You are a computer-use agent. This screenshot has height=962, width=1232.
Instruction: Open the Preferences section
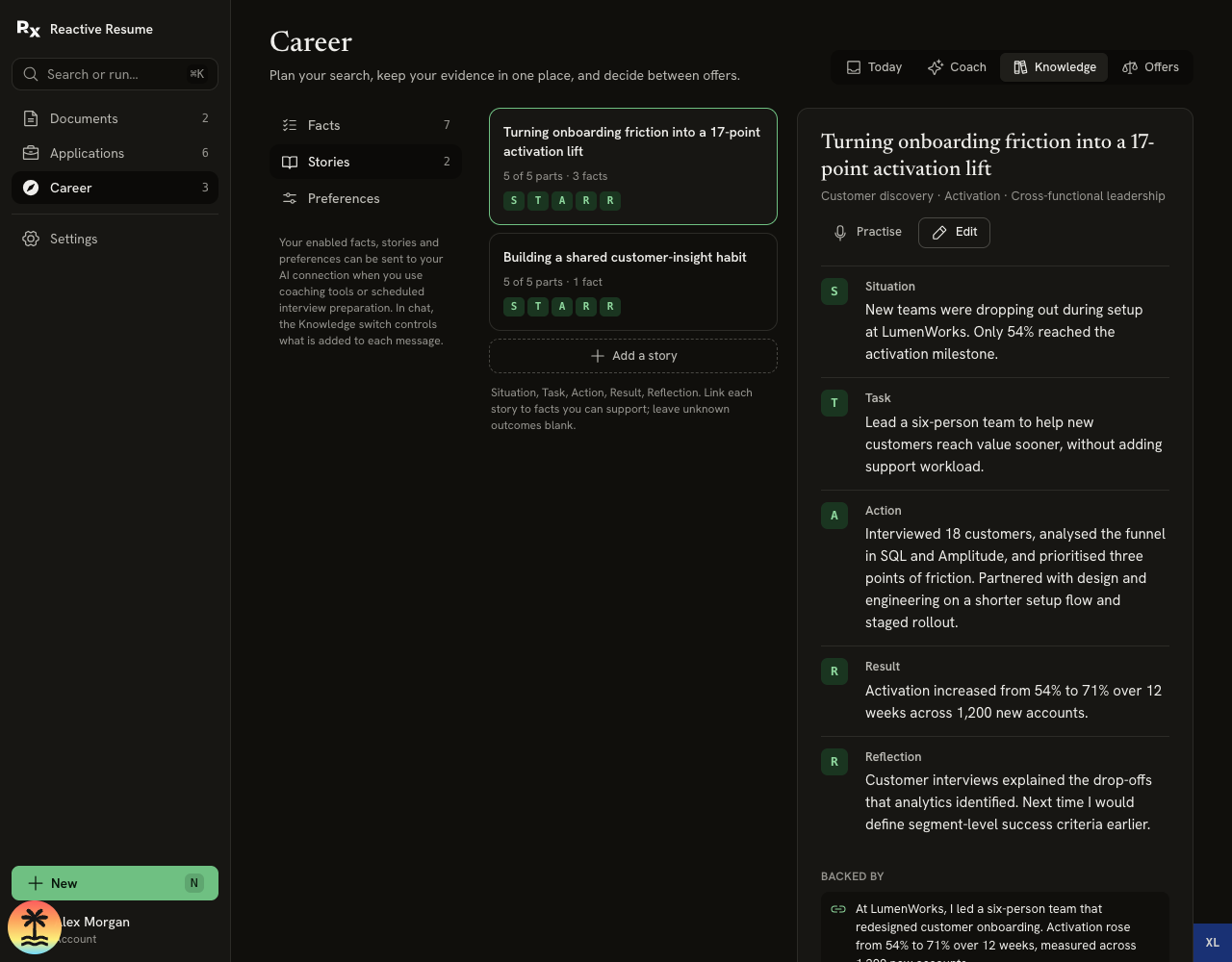(x=366, y=198)
